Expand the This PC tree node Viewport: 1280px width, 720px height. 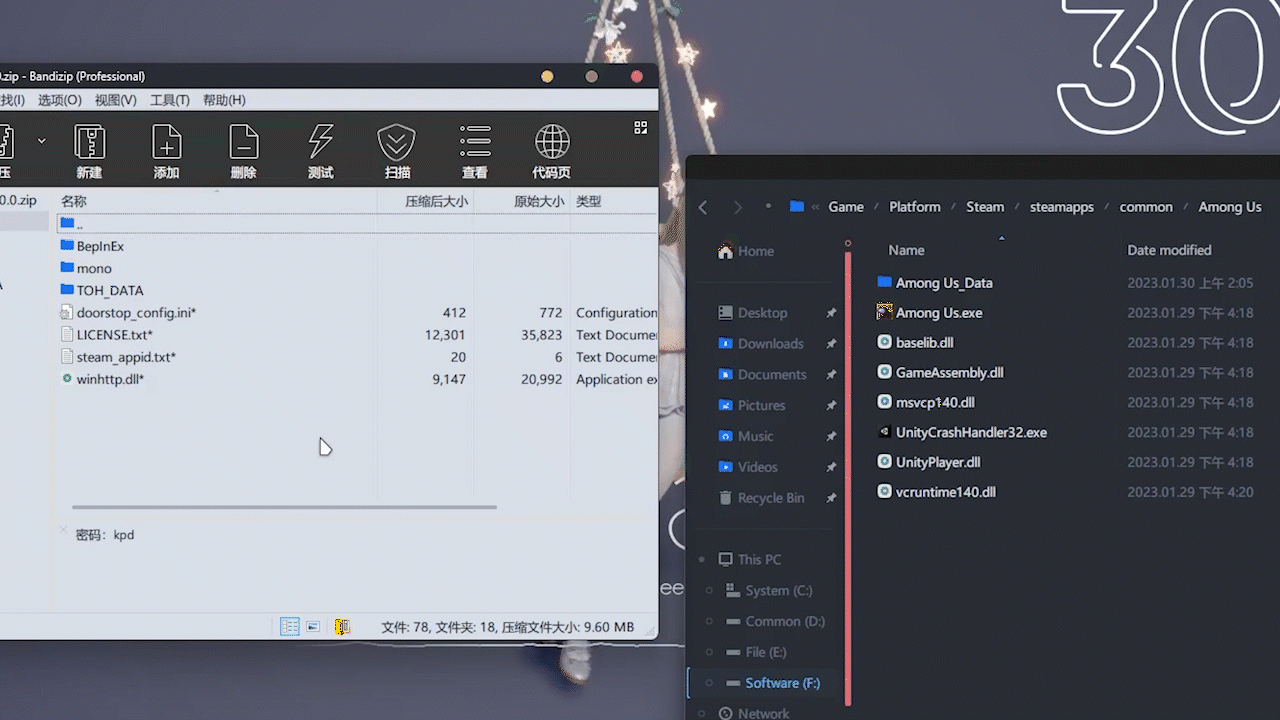click(703, 560)
